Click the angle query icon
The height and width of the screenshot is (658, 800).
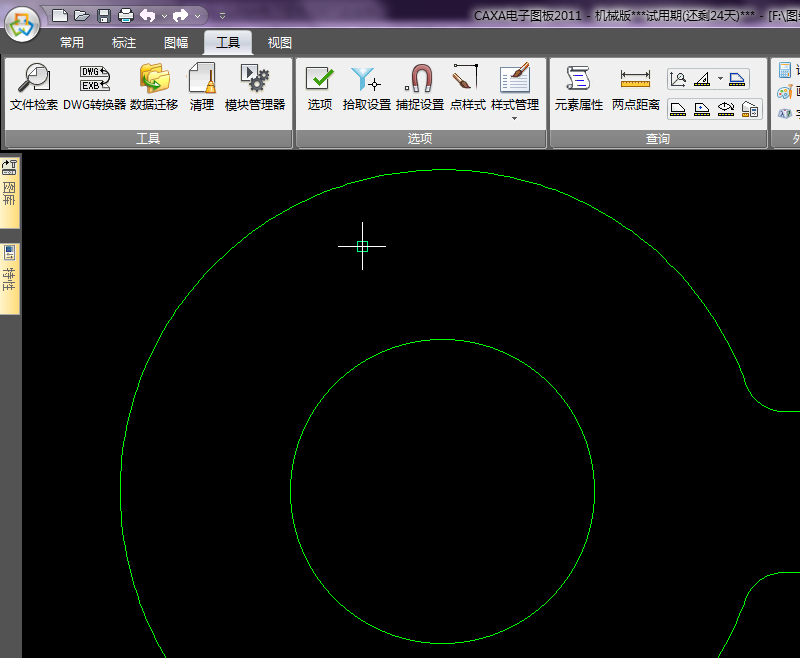point(703,79)
